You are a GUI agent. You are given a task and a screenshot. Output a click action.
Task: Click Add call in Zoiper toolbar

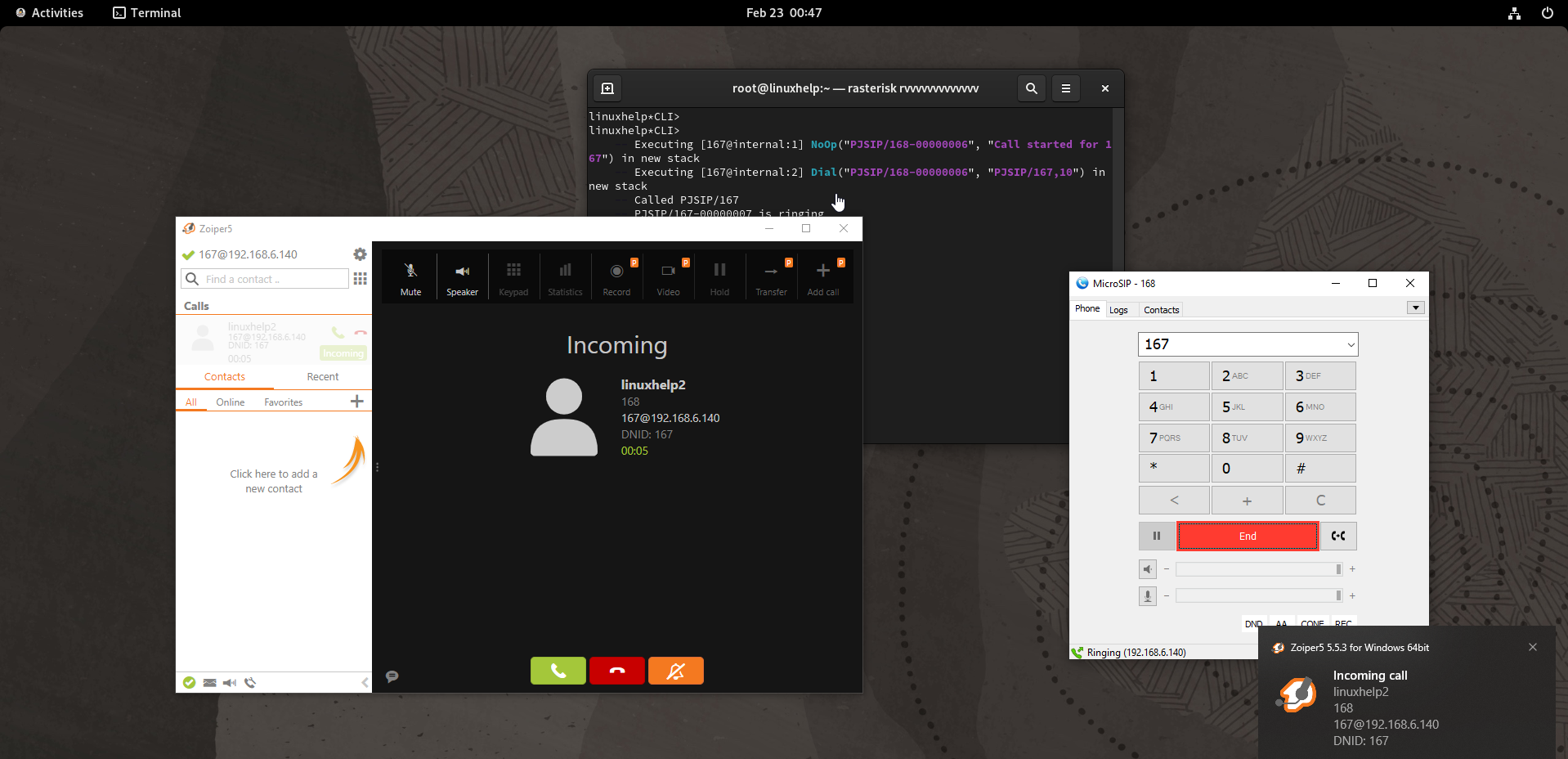click(x=822, y=278)
